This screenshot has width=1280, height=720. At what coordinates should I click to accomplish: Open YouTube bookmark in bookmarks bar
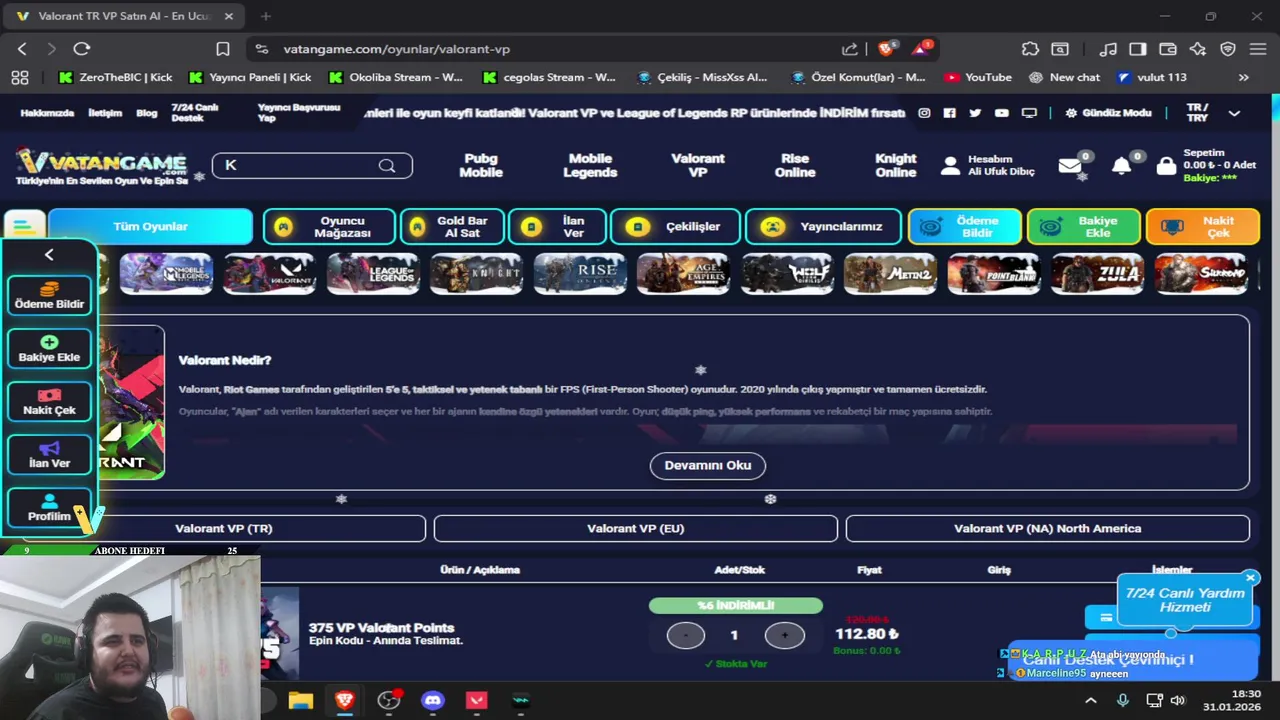[x=978, y=77]
